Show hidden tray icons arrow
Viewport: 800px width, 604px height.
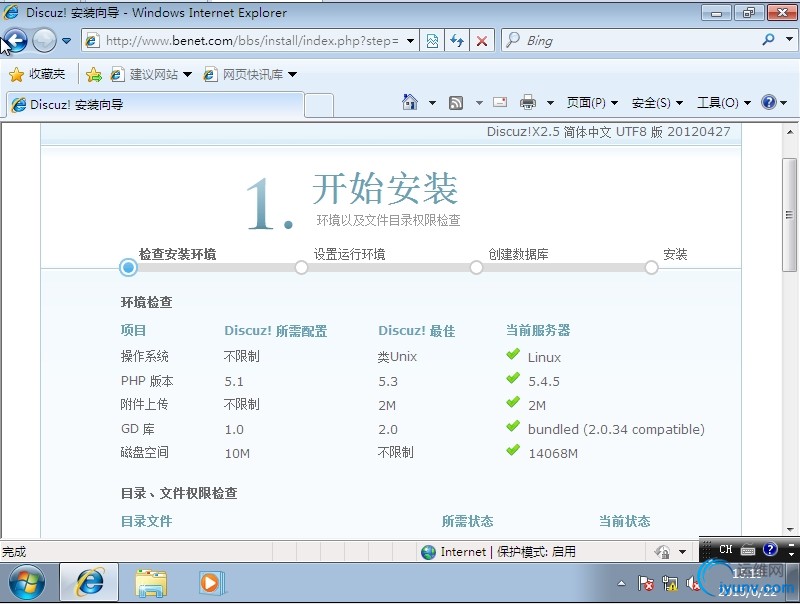point(621,583)
